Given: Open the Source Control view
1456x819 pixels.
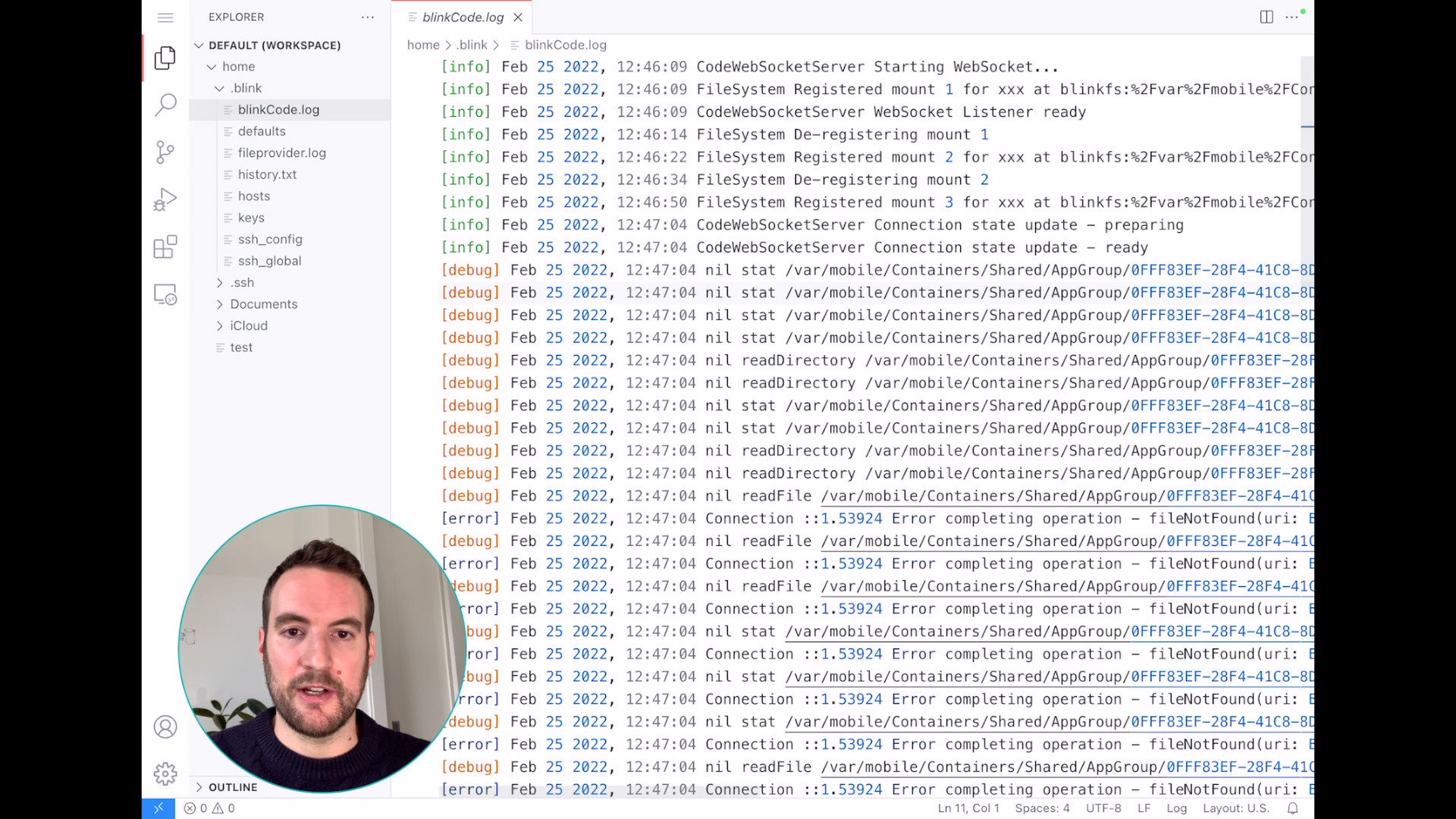Looking at the screenshot, I should [165, 152].
